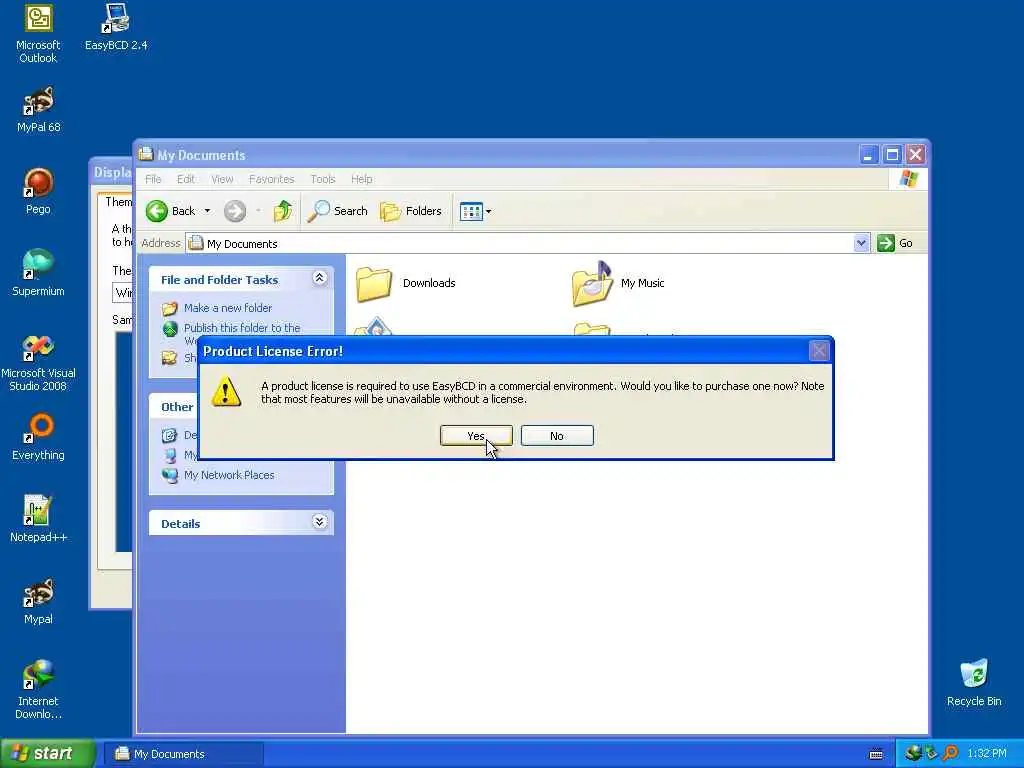Select the Everything desktop shortcut
The height and width of the screenshot is (768, 1024).
[38, 438]
